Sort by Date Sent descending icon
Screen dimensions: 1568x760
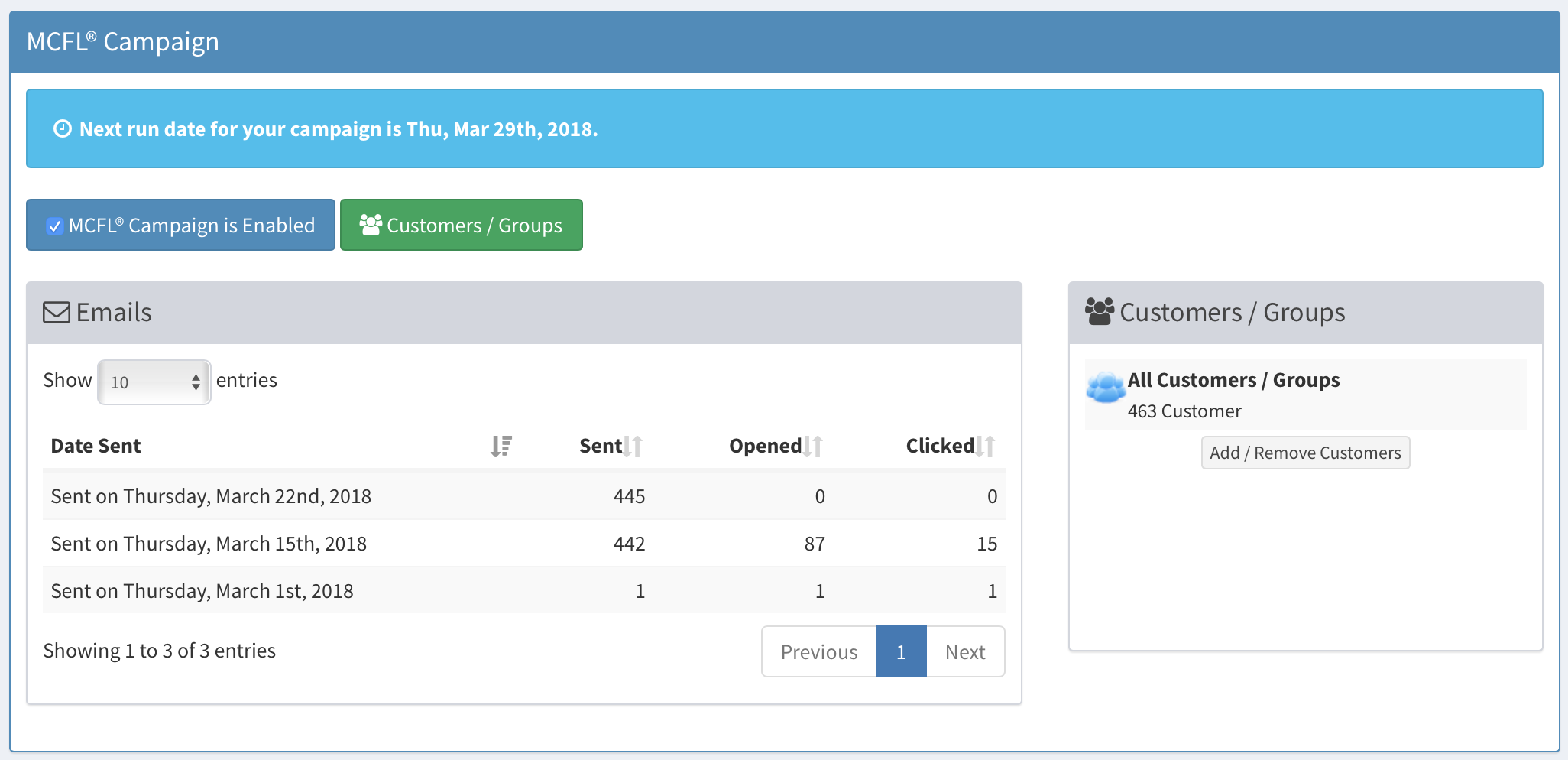point(501,446)
